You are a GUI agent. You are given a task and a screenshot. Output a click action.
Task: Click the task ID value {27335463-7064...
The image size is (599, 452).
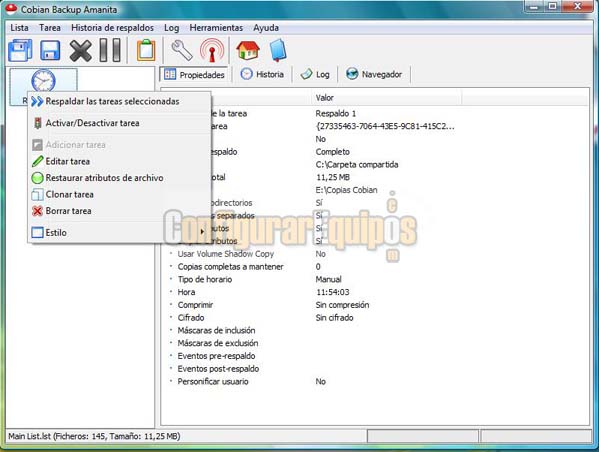click(385, 126)
